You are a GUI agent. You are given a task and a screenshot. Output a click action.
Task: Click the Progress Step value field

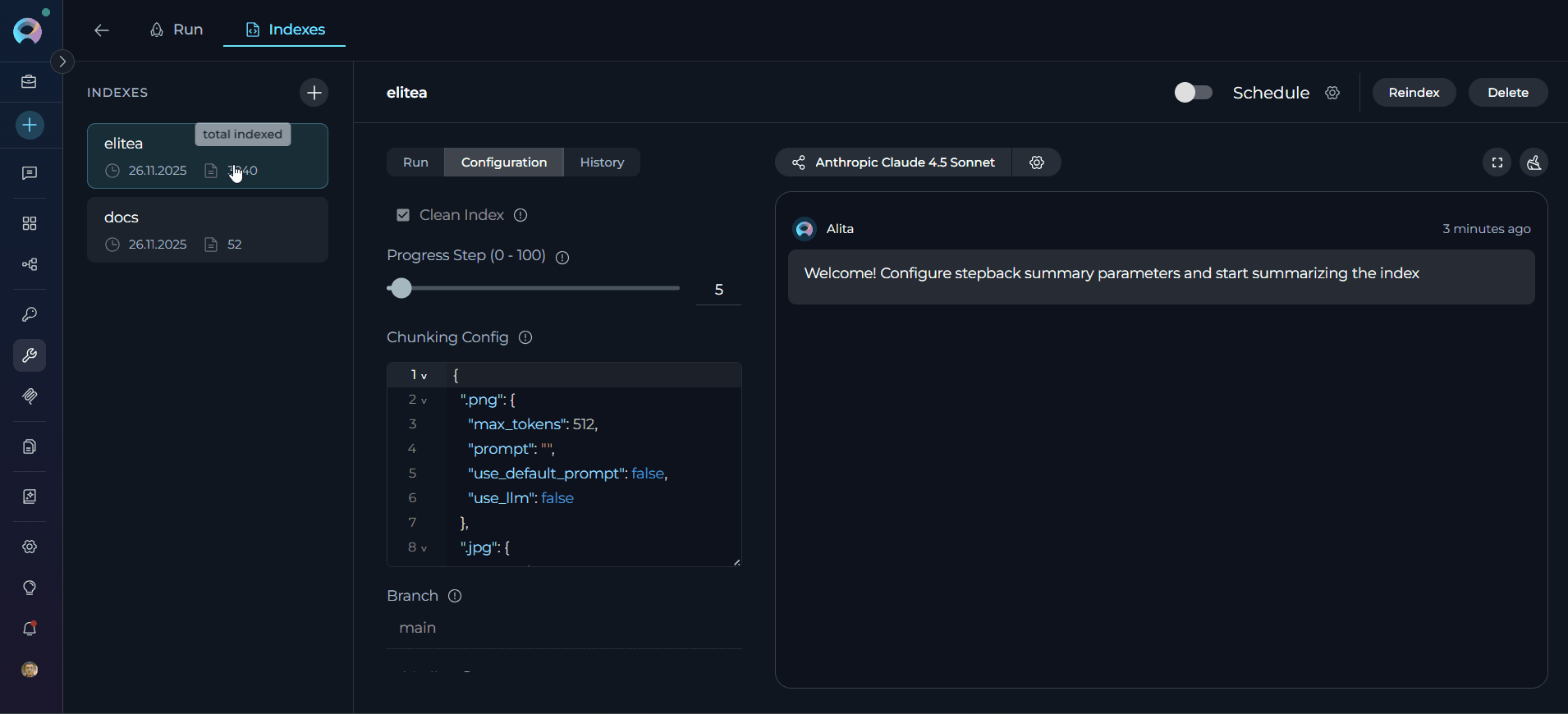[x=718, y=290]
